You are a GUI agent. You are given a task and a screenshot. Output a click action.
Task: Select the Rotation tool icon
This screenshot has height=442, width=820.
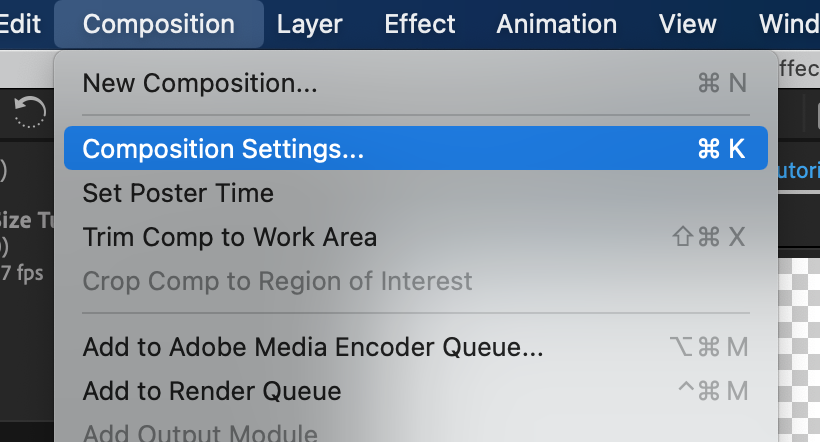tap(30, 112)
